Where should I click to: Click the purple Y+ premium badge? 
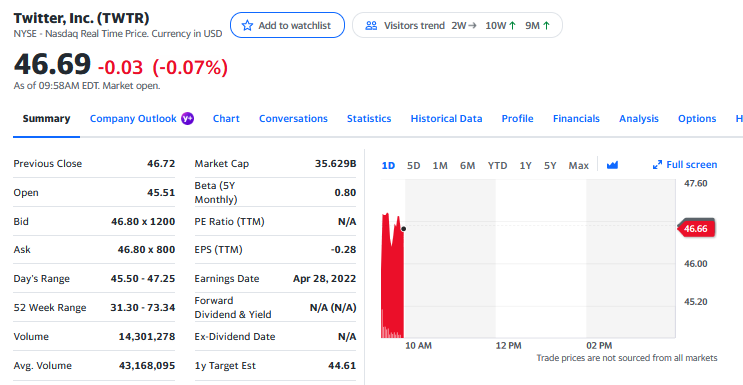188,119
